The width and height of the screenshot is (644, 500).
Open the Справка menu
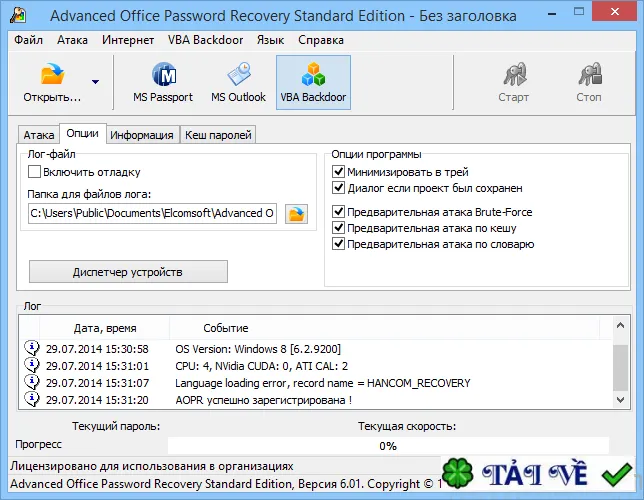[321, 40]
